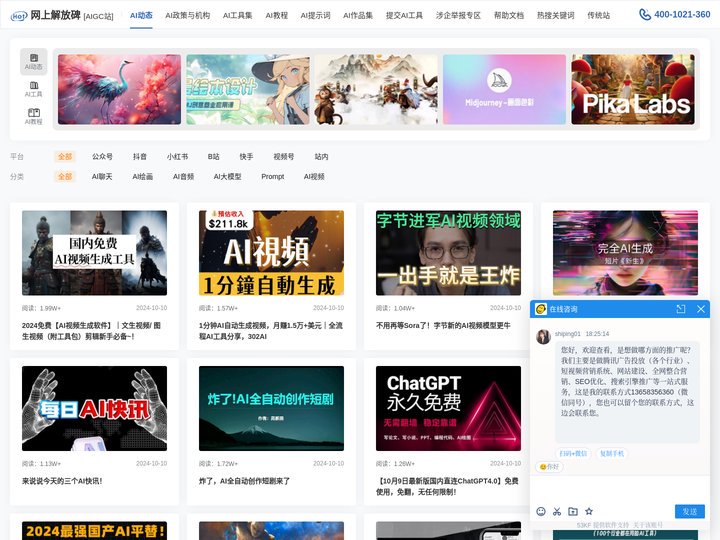This screenshot has width=720, height=540.
Task: Open the AI政策与机构 navigation tab
Action: 187,16
